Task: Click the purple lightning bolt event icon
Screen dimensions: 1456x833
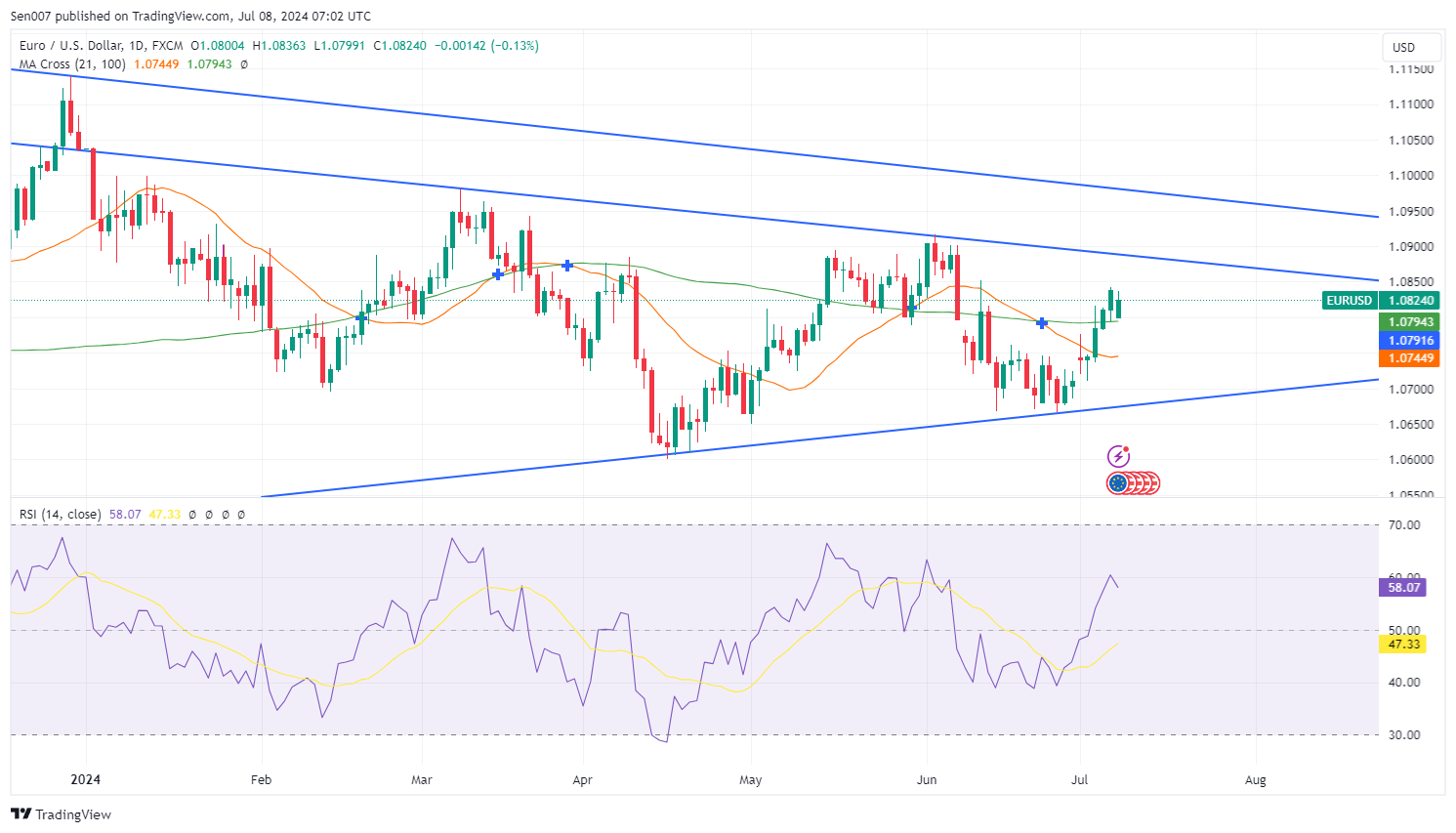Action: pyautogui.click(x=1118, y=456)
